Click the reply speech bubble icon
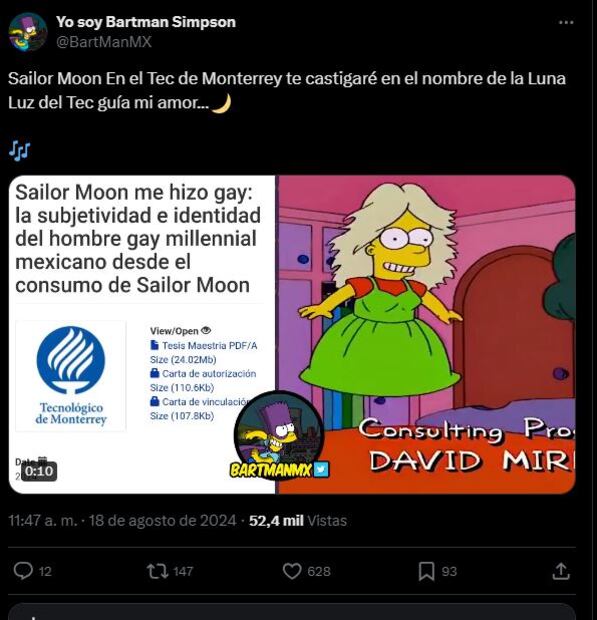This screenshot has height=620, width=597. click(x=23, y=571)
